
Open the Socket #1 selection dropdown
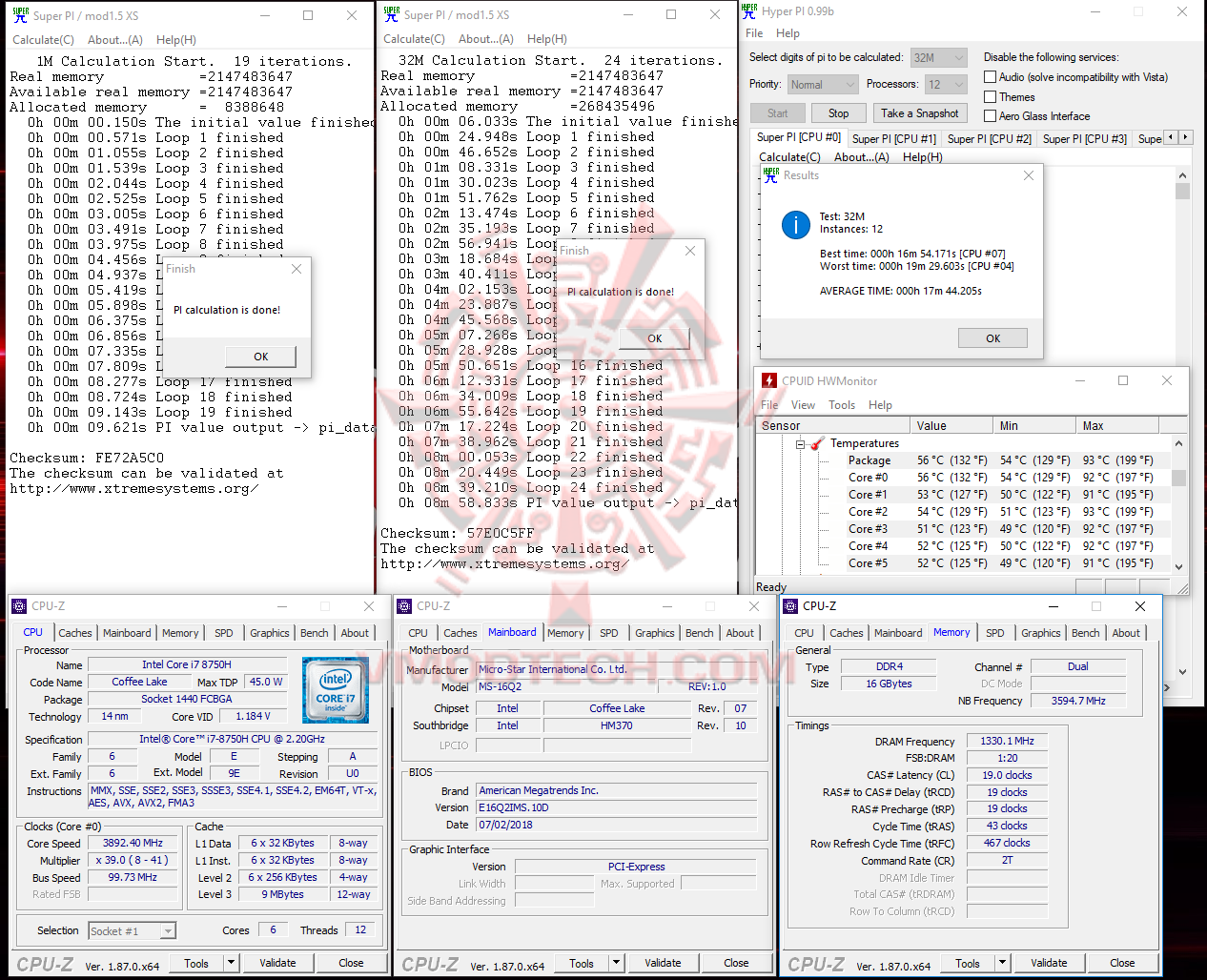coord(132,931)
